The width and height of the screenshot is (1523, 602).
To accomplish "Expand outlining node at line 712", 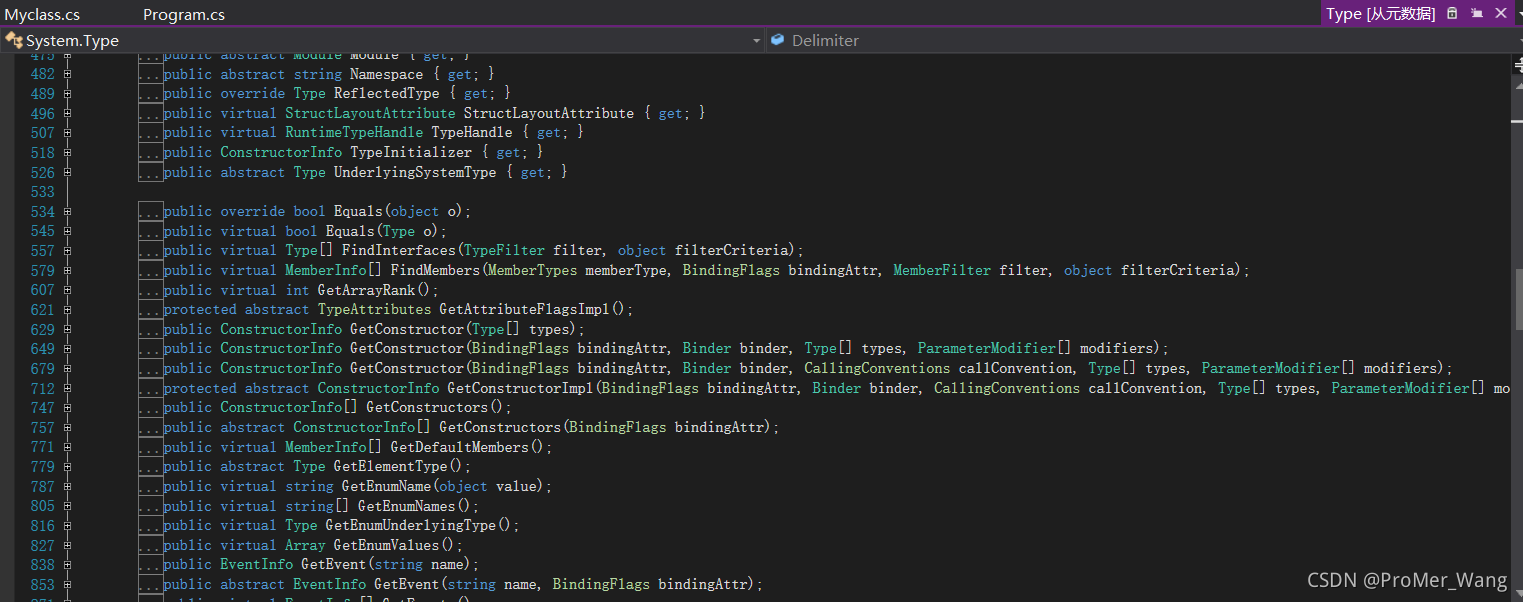I will point(67,388).
